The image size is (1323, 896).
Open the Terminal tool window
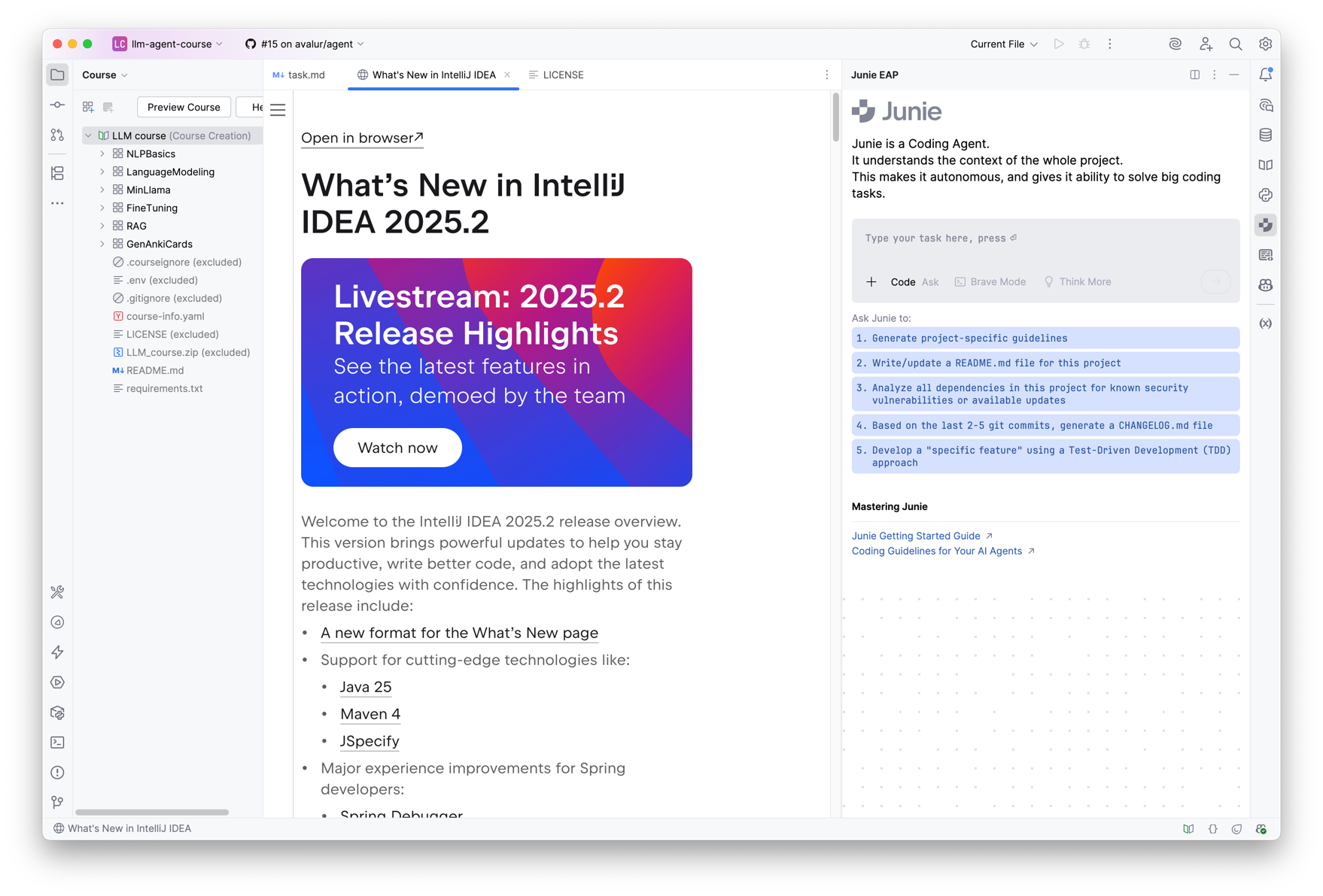[x=57, y=742]
